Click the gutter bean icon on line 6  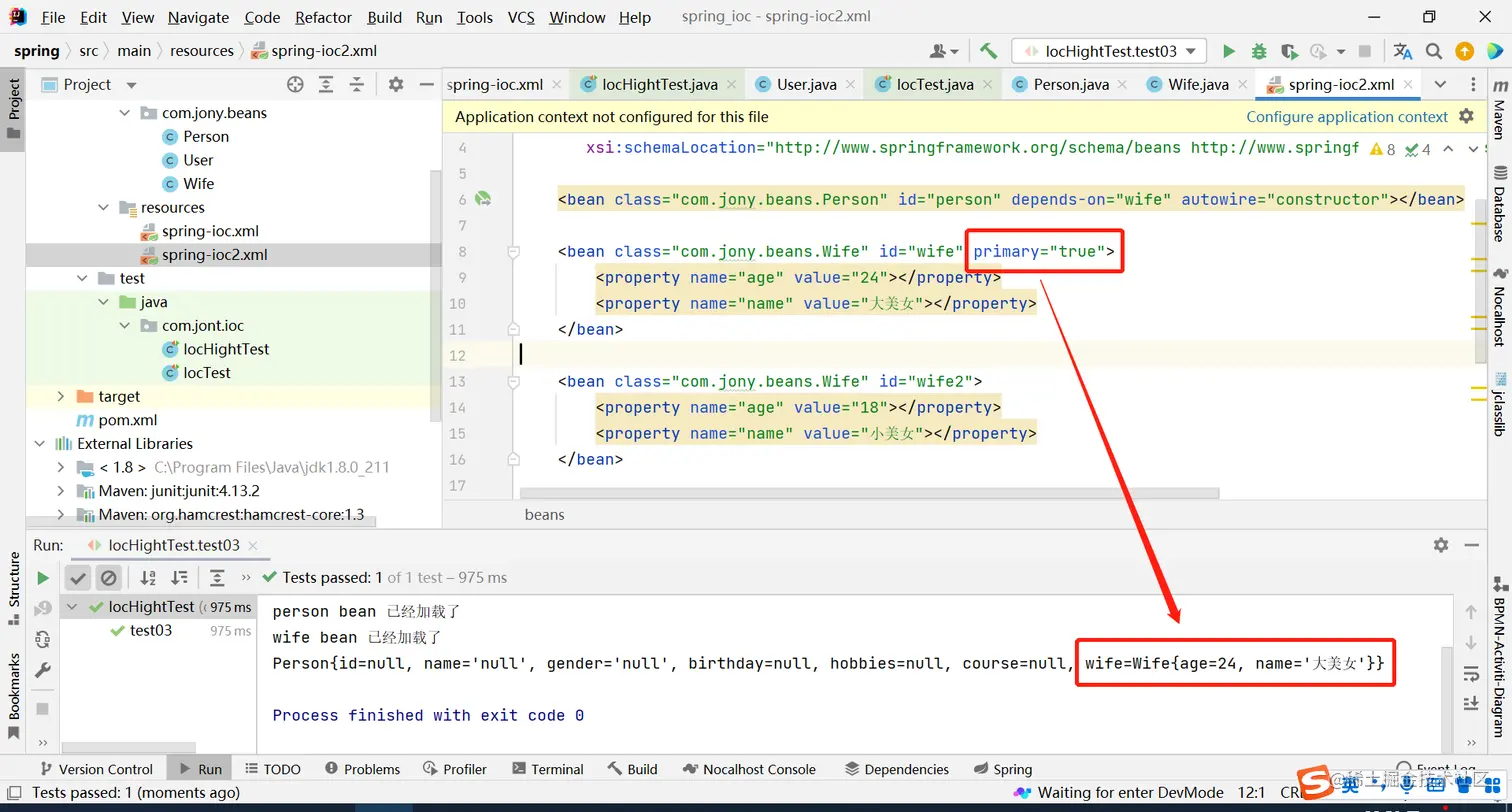click(483, 199)
